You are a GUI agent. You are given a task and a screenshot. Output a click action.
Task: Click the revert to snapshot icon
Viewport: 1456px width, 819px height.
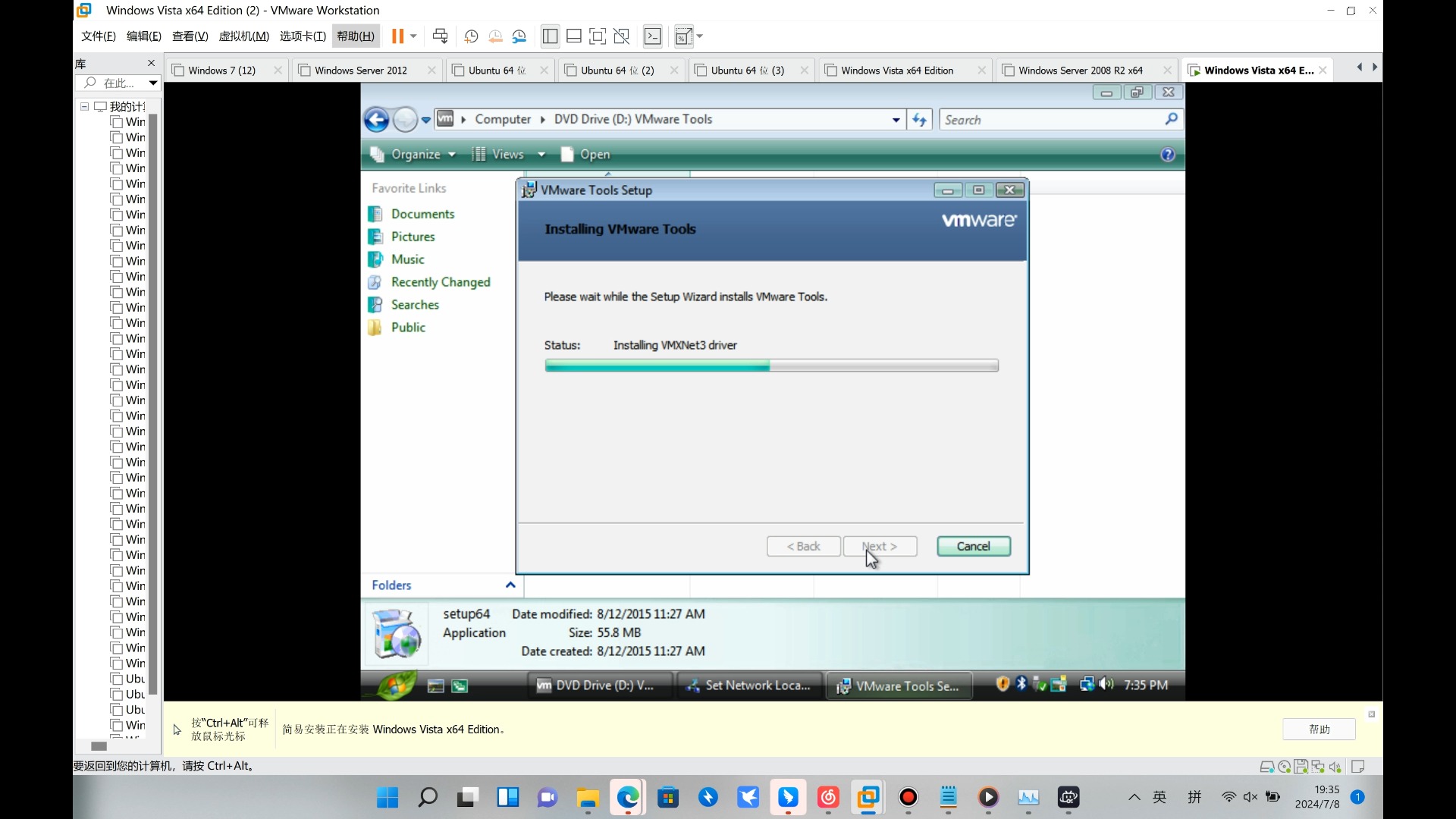tap(495, 36)
